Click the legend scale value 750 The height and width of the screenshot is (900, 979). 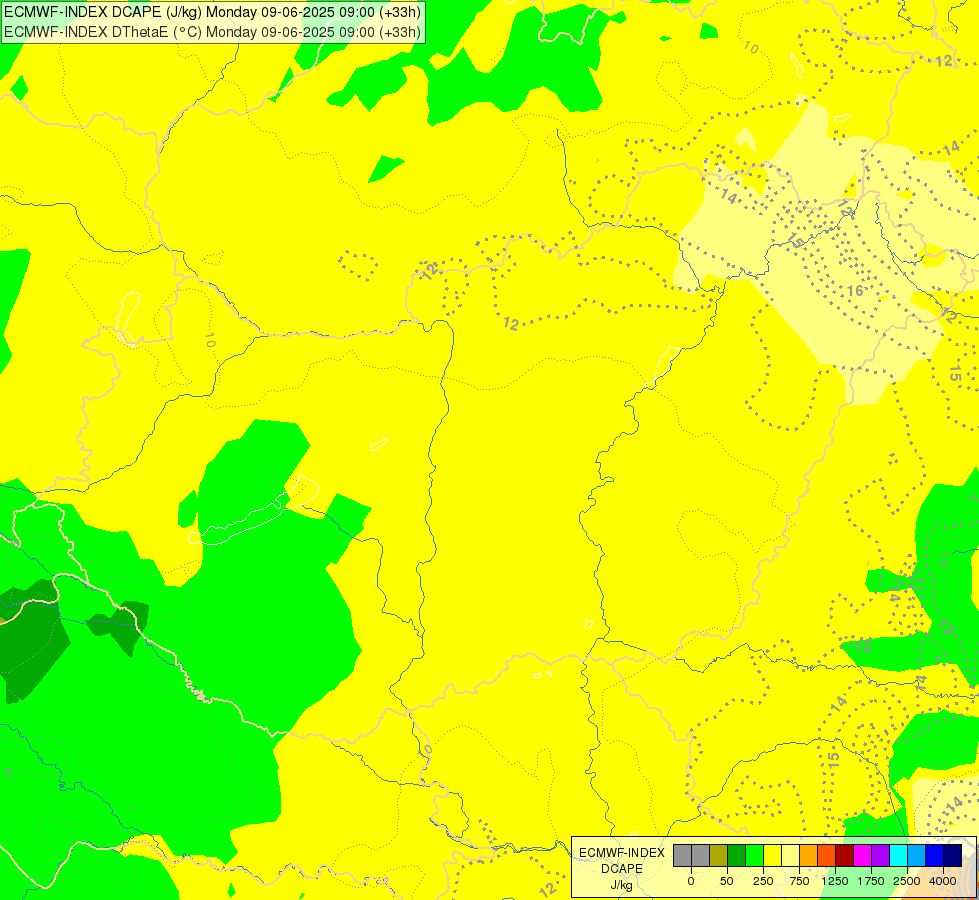click(799, 881)
